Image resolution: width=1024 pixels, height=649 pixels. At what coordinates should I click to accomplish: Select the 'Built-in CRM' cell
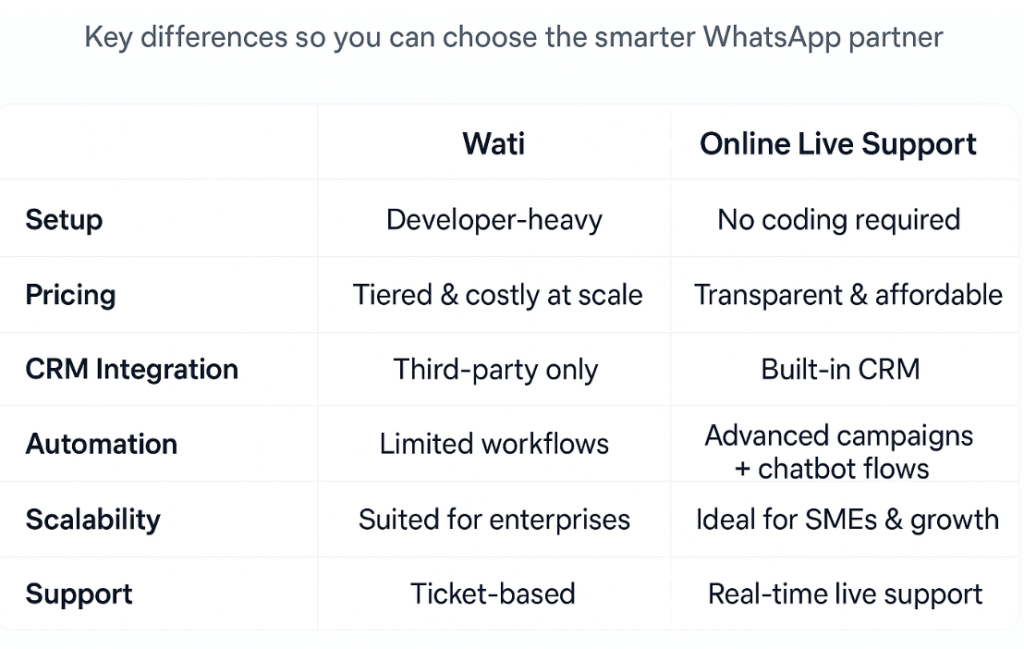point(839,370)
